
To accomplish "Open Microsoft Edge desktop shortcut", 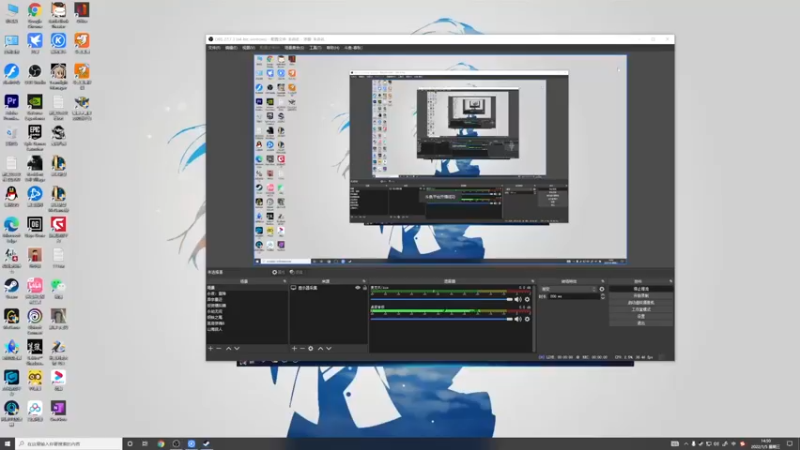I will [11, 230].
